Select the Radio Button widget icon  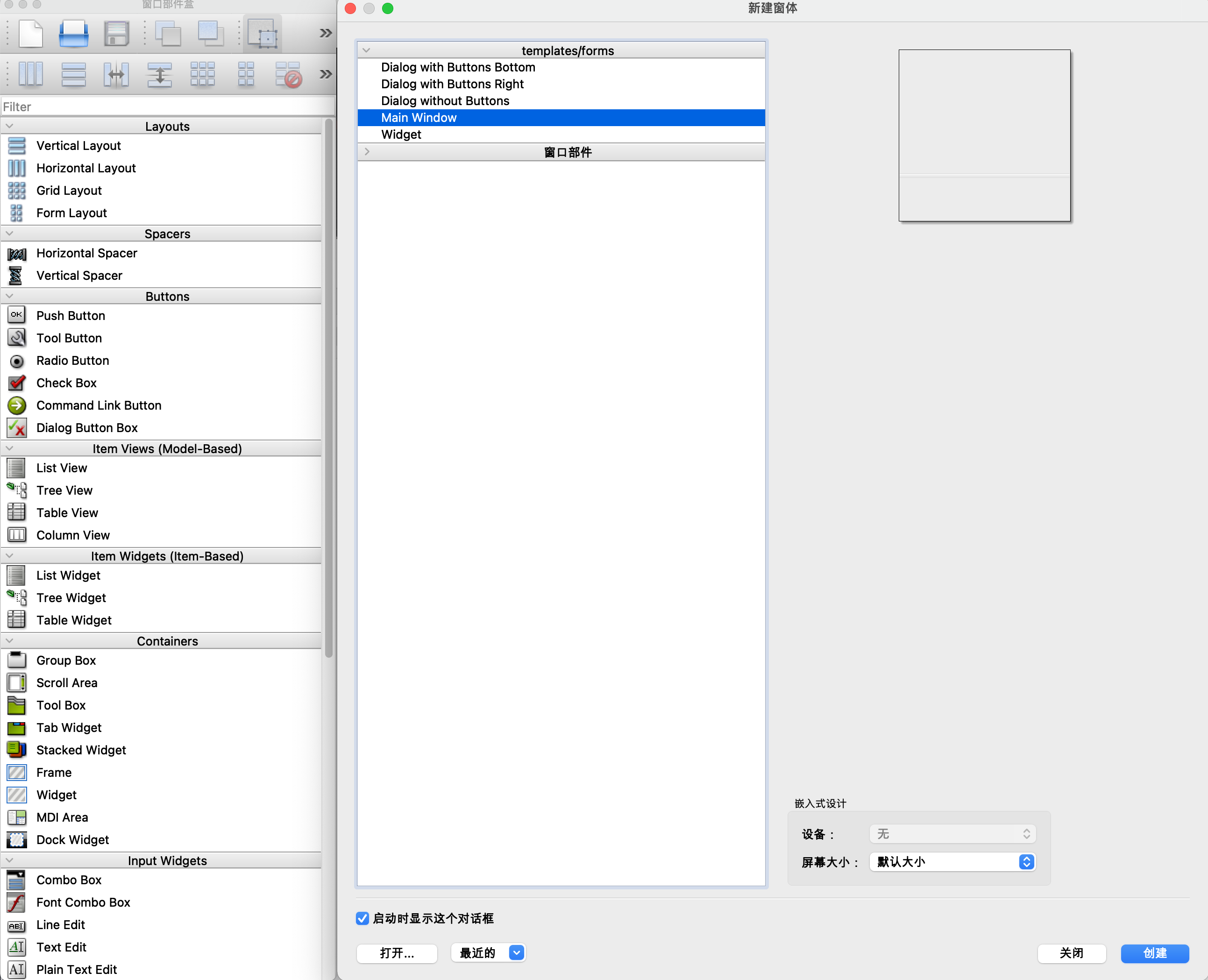pos(16,361)
